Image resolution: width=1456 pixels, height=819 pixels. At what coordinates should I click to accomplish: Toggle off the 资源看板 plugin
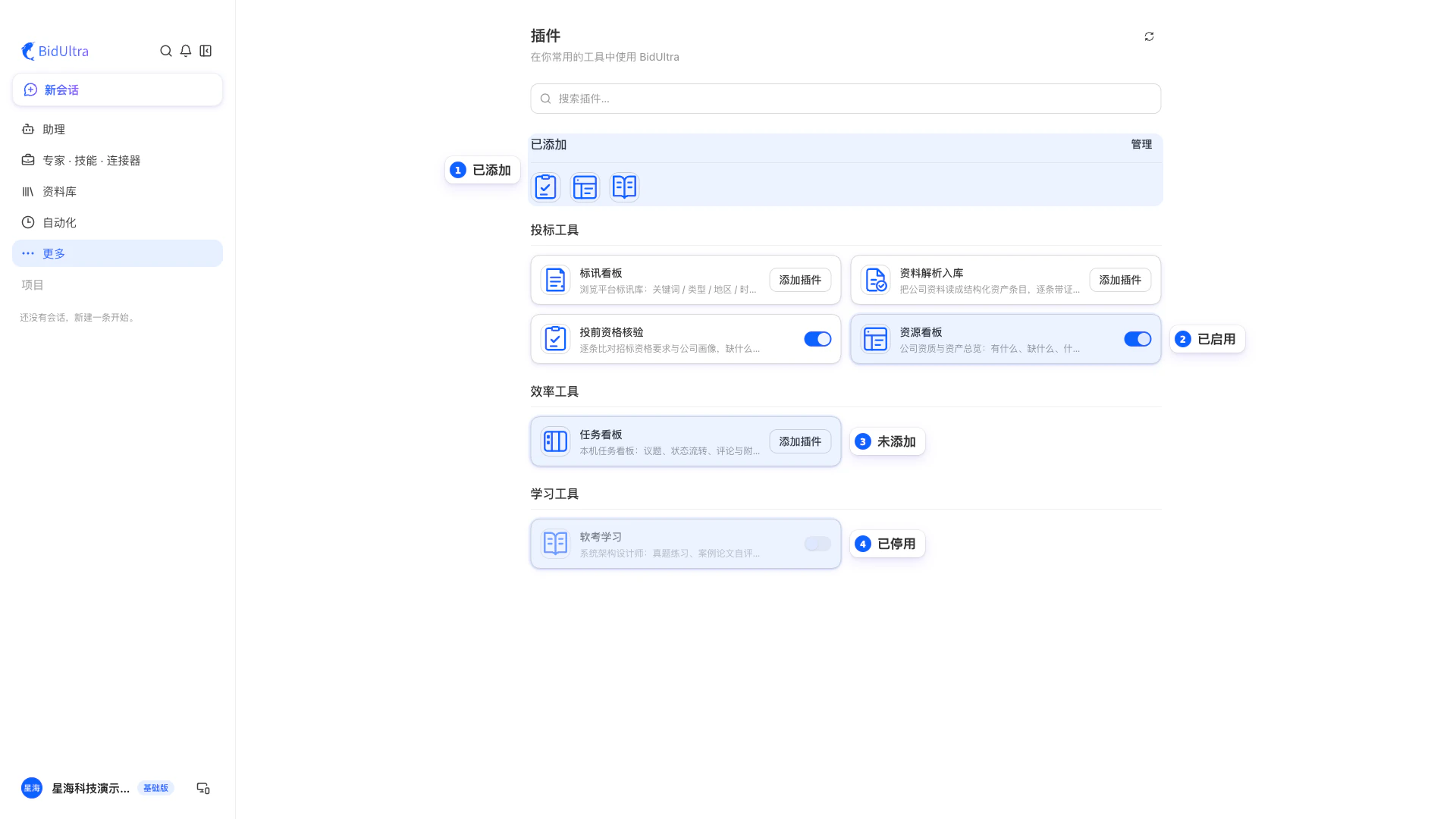pyautogui.click(x=1137, y=339)
